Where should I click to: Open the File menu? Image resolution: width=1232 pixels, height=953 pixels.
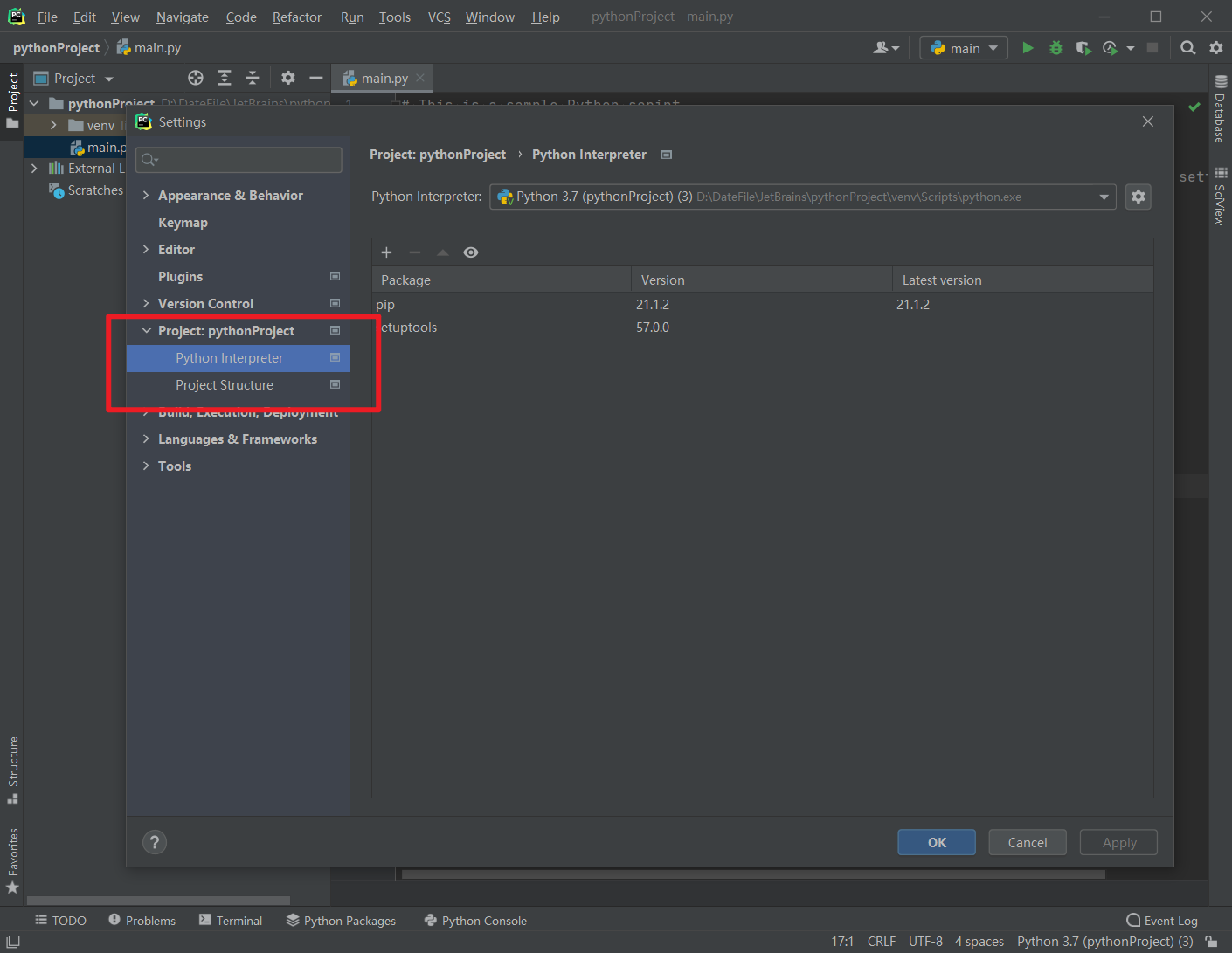(47, 17)
